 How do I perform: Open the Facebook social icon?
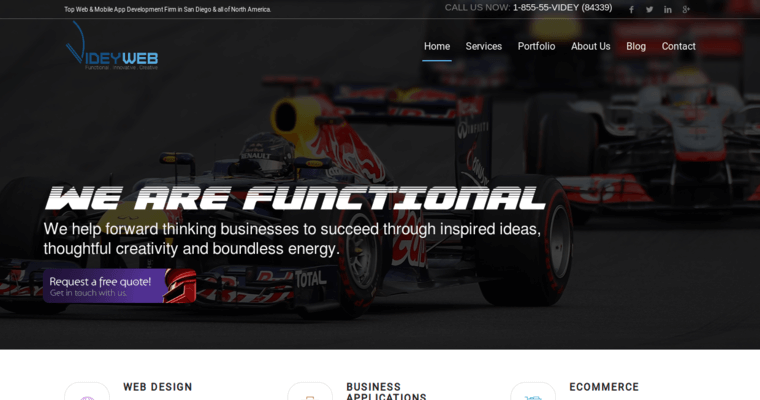[x=631, y=9]
